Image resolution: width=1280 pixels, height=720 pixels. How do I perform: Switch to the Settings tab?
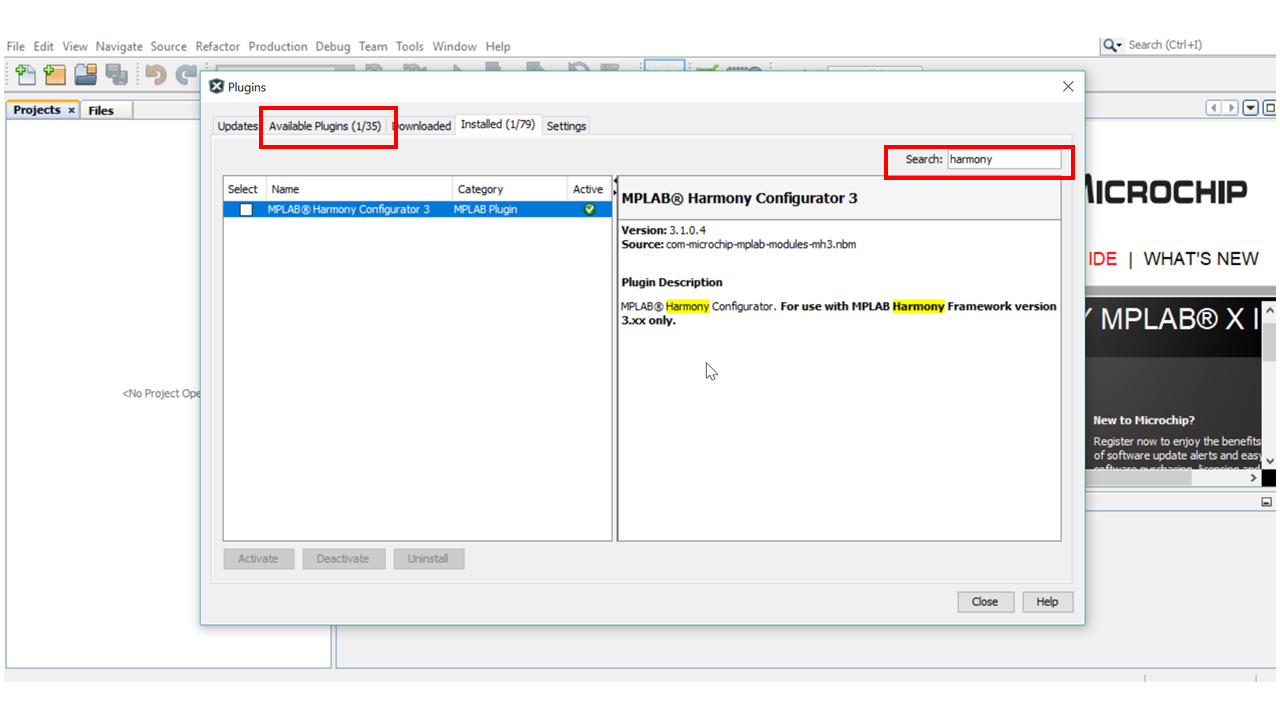[566, 126]
